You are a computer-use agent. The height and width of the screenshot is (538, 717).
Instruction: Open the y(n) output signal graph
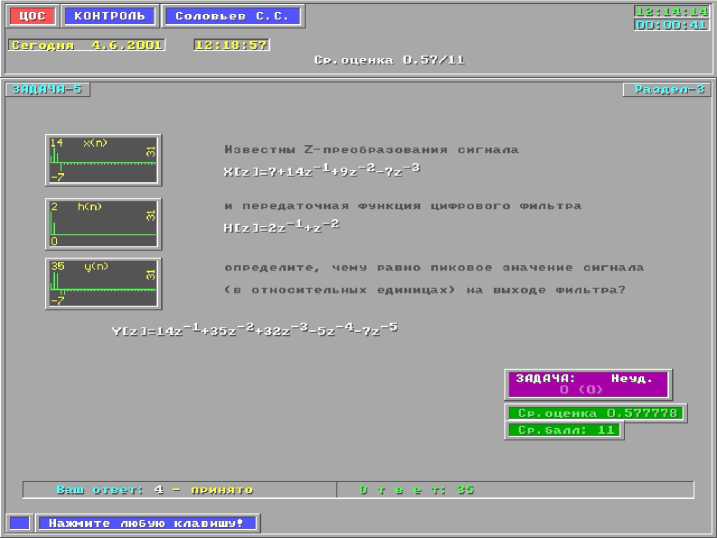pos(103,283)
